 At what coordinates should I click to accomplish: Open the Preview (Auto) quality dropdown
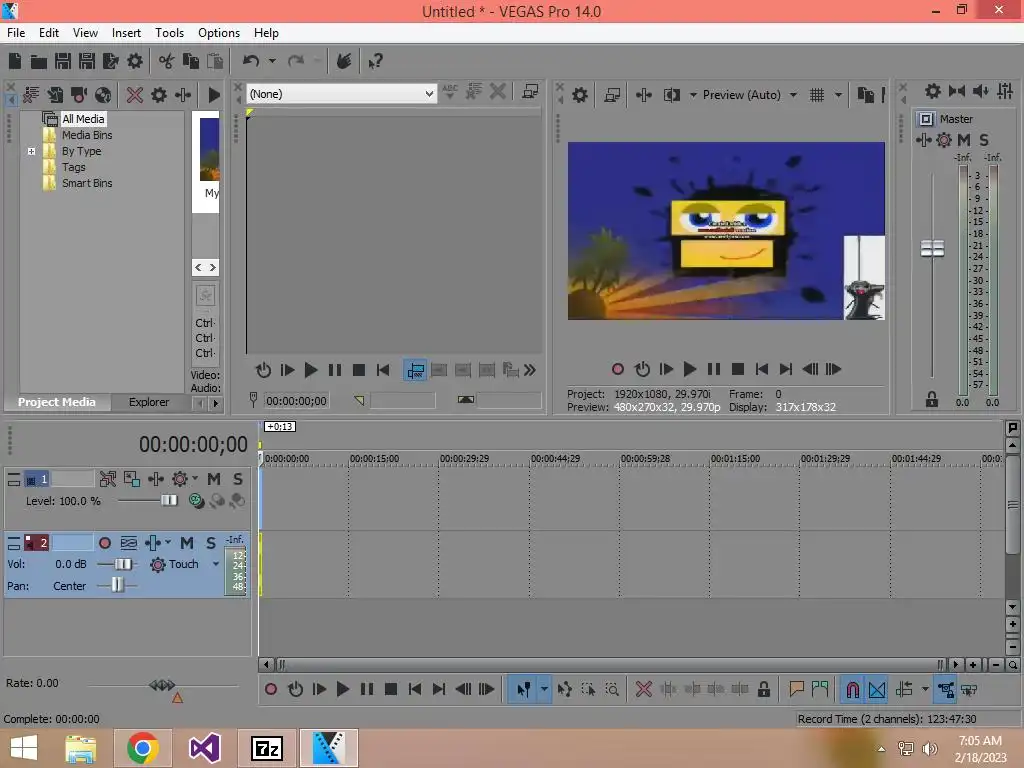(x=793, y=95)
